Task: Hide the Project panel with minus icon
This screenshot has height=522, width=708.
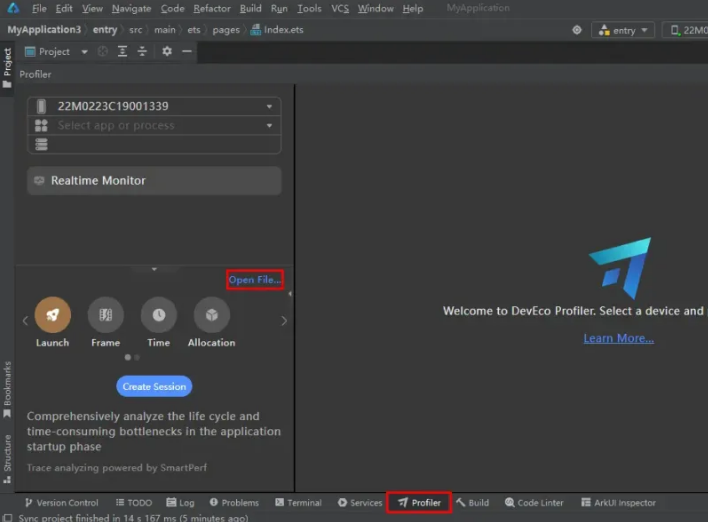Action: click(187, 51)
